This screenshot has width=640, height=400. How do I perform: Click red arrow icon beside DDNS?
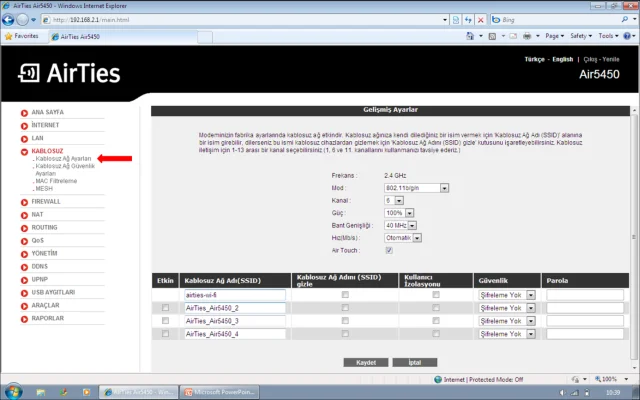(x=24, y=267)
